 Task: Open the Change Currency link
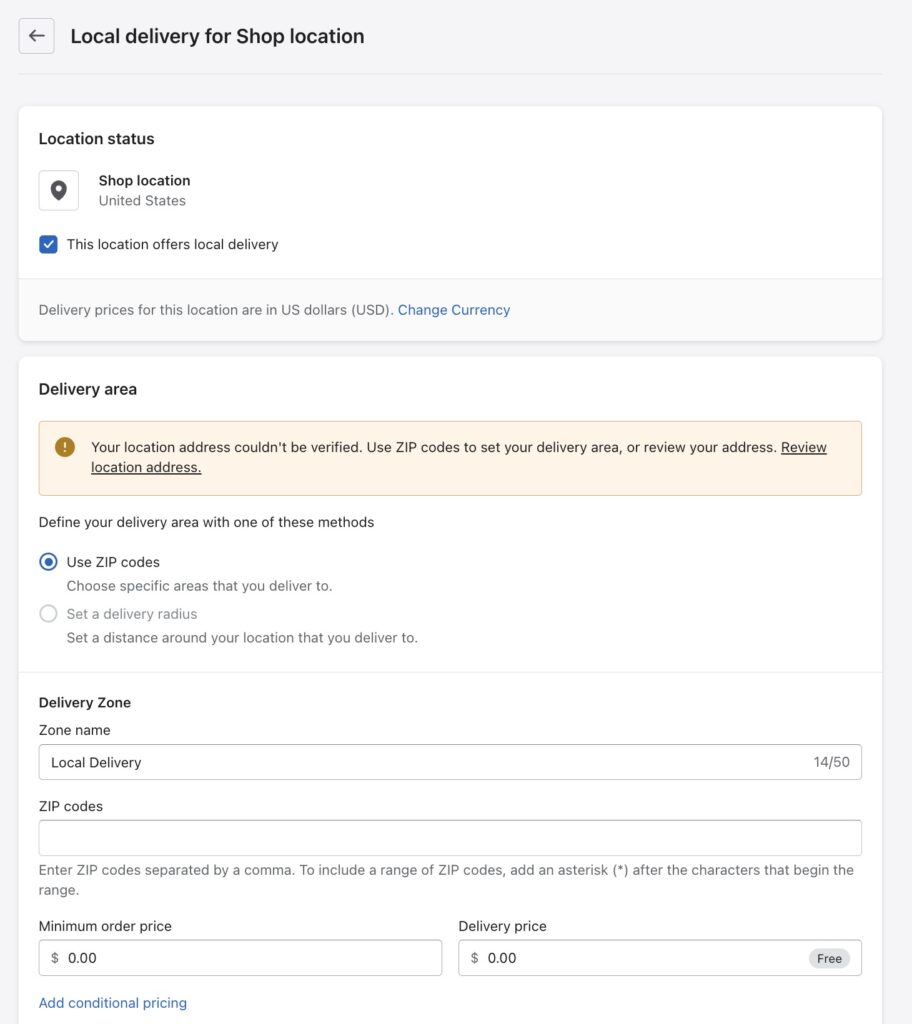[455, 310]
